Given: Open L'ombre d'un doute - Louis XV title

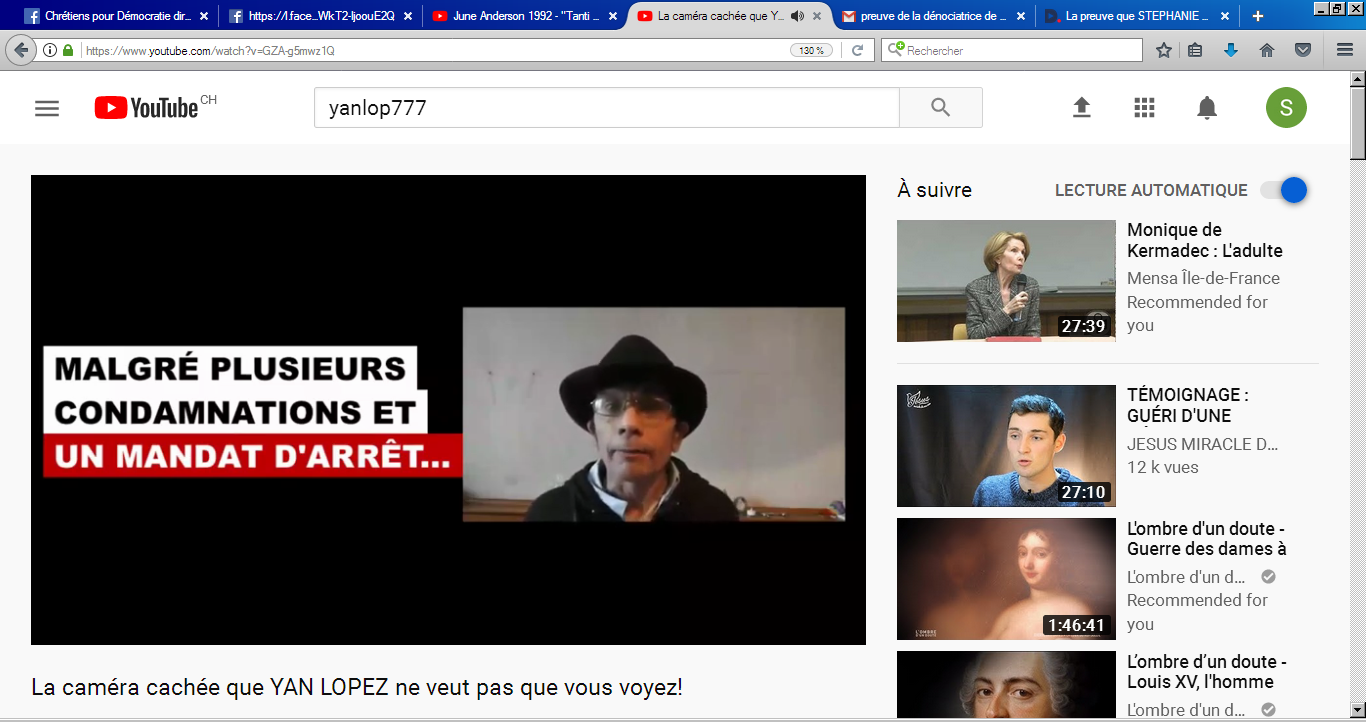Looking at the screenshot, I should coord(1207,671).
